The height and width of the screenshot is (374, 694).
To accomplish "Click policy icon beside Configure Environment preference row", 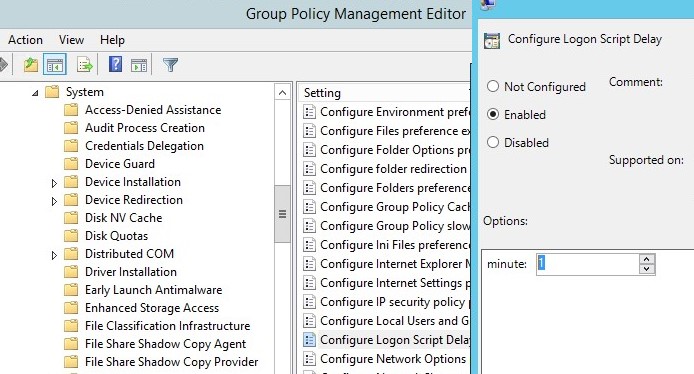I will tap(309, 112).
